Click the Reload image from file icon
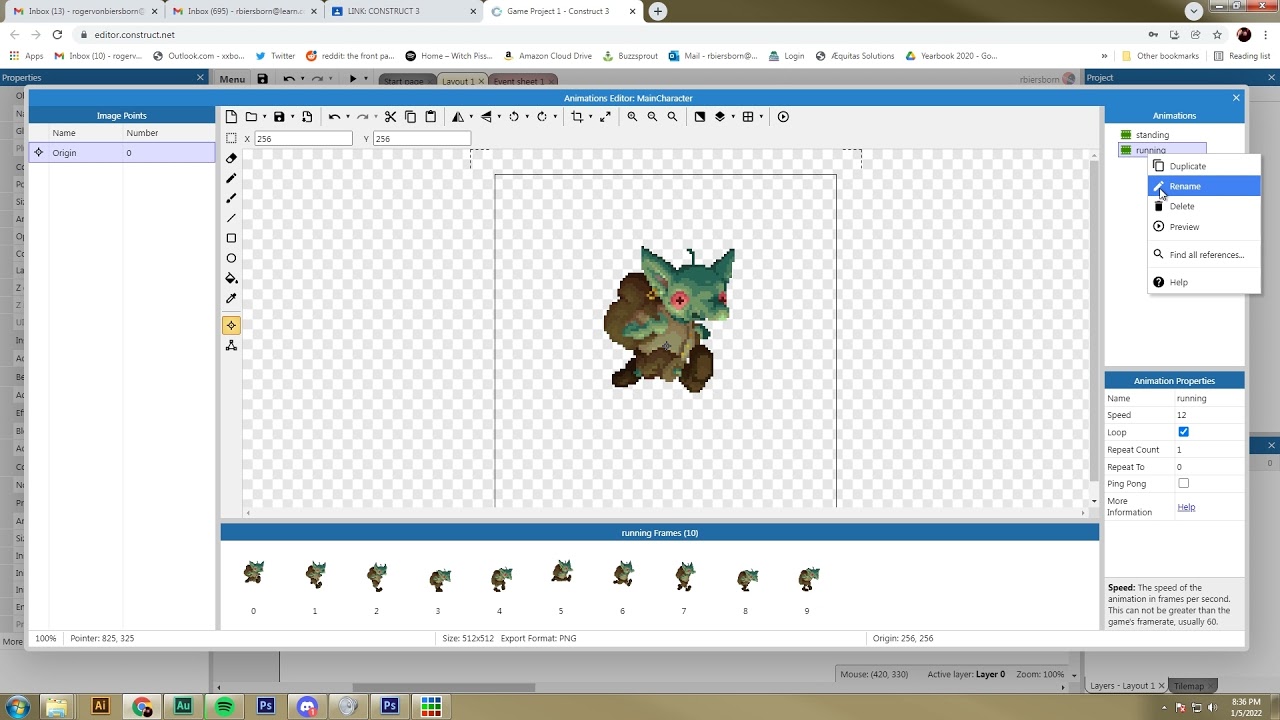This screenshot has width=1280, height=720. point(307,117)
